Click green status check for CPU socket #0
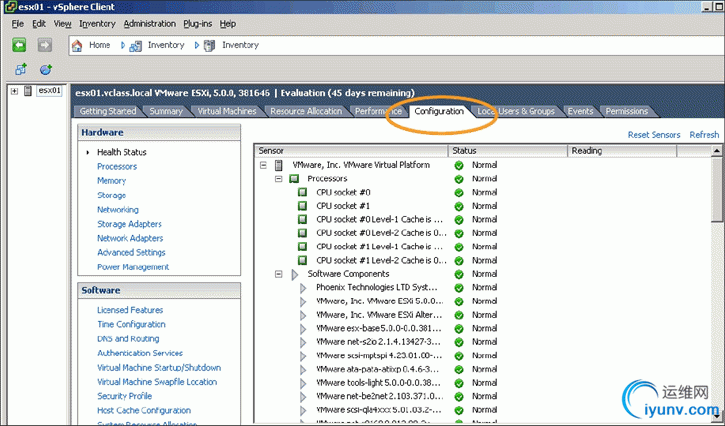 459,192
